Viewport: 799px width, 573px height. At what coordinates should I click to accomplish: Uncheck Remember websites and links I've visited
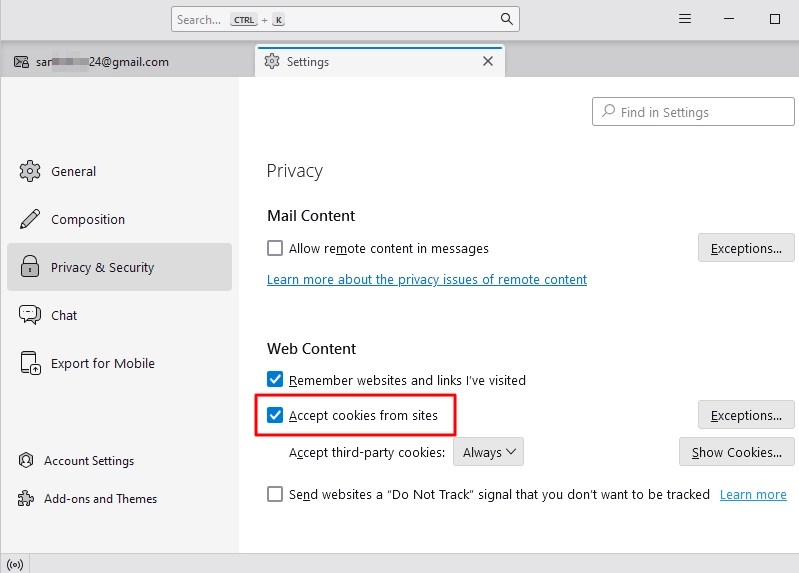coord(275,379)
